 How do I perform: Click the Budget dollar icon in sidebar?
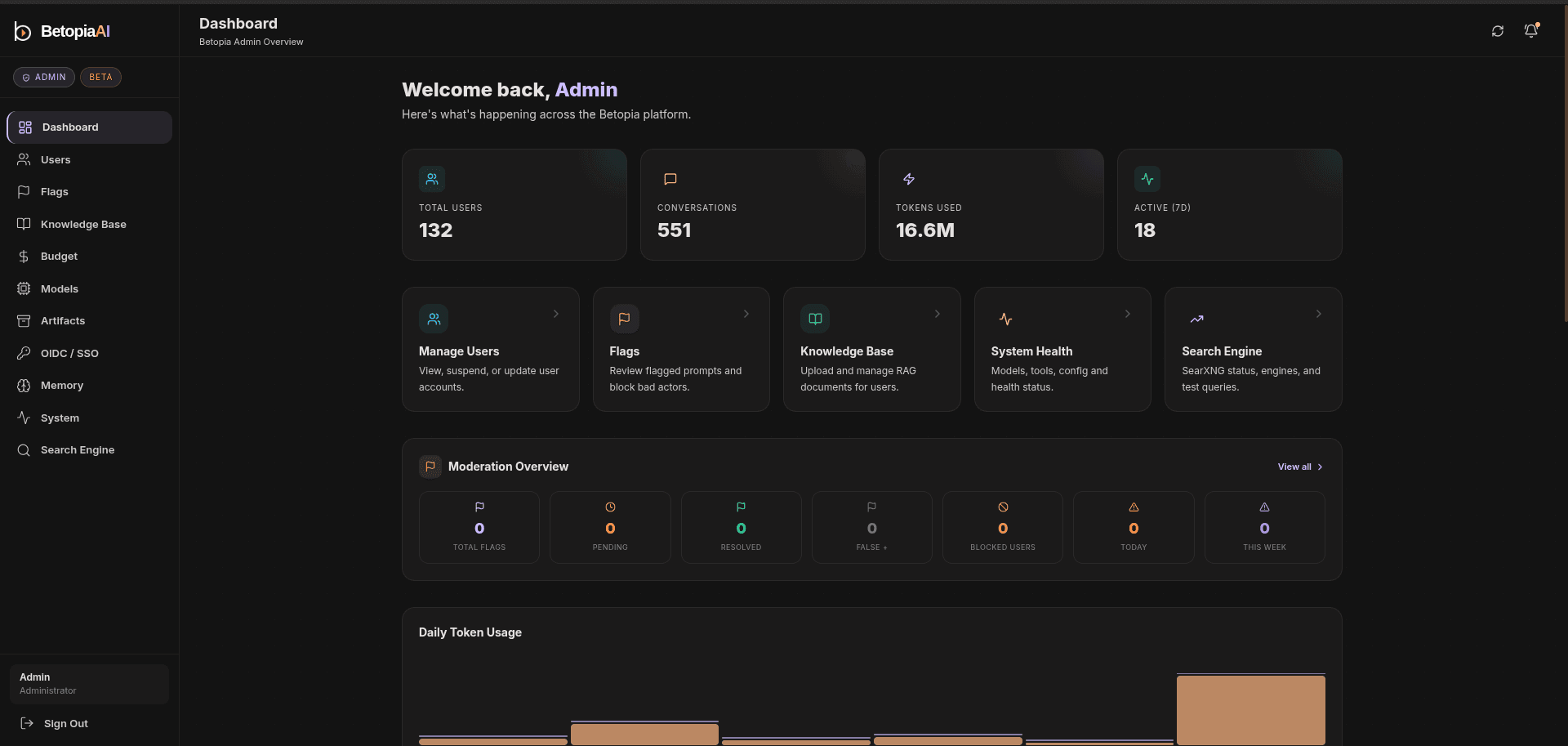click(24, 257)
